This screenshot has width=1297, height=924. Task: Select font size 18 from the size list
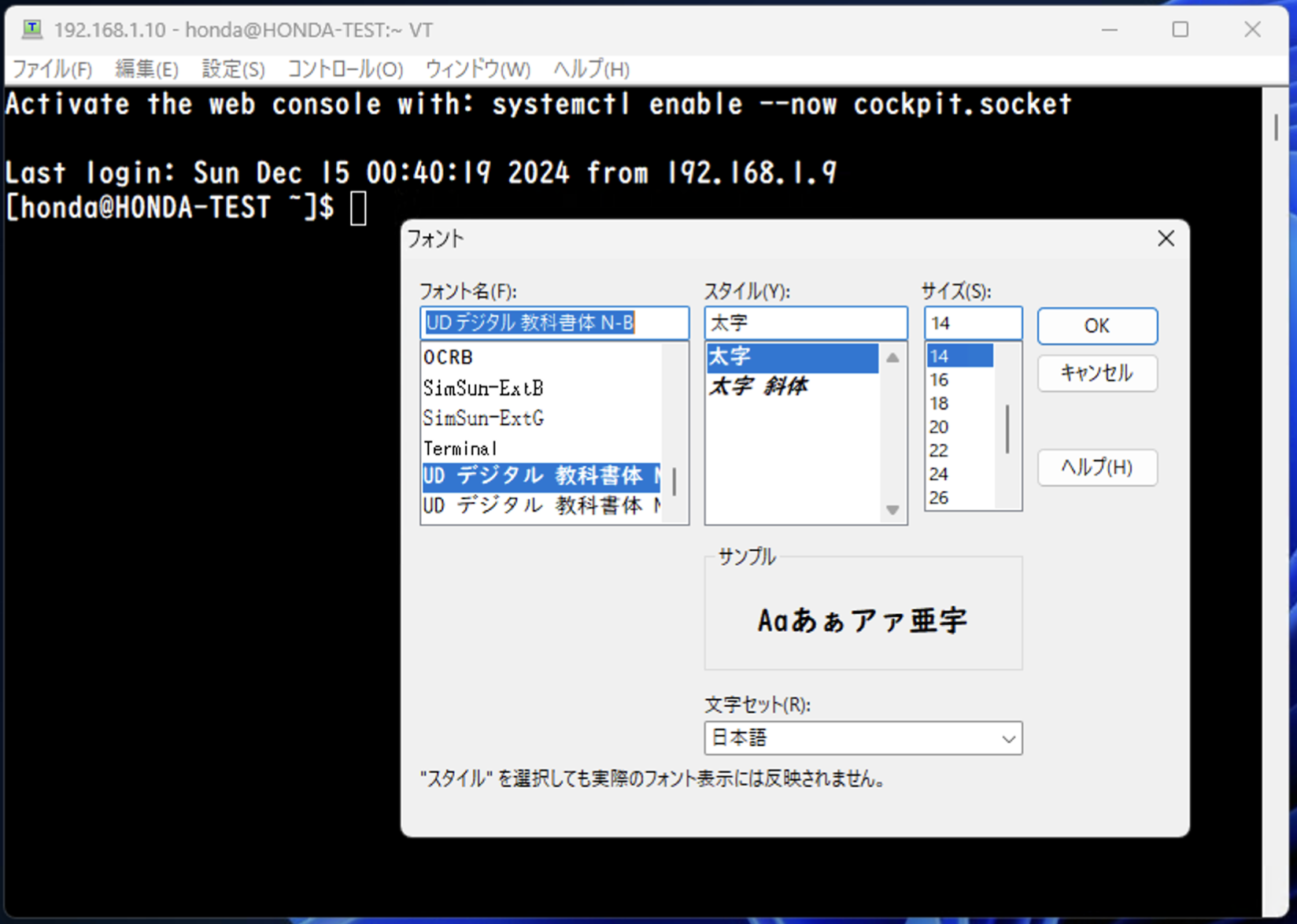[x=939, y=403]
